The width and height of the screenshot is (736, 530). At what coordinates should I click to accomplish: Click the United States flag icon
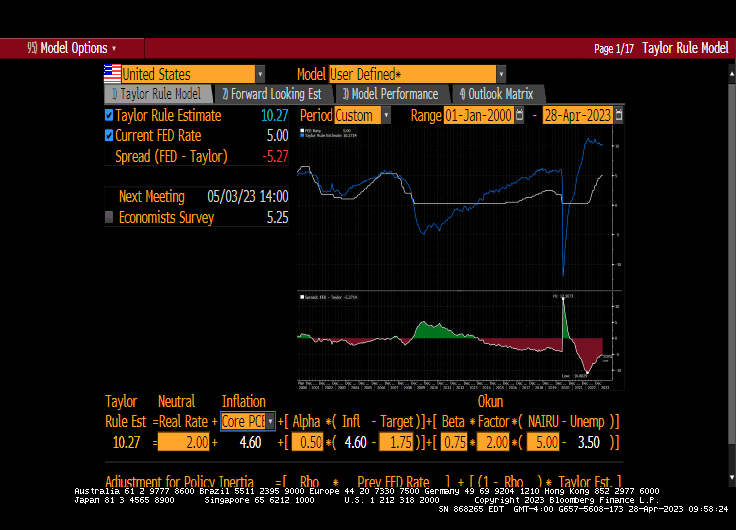112,74
